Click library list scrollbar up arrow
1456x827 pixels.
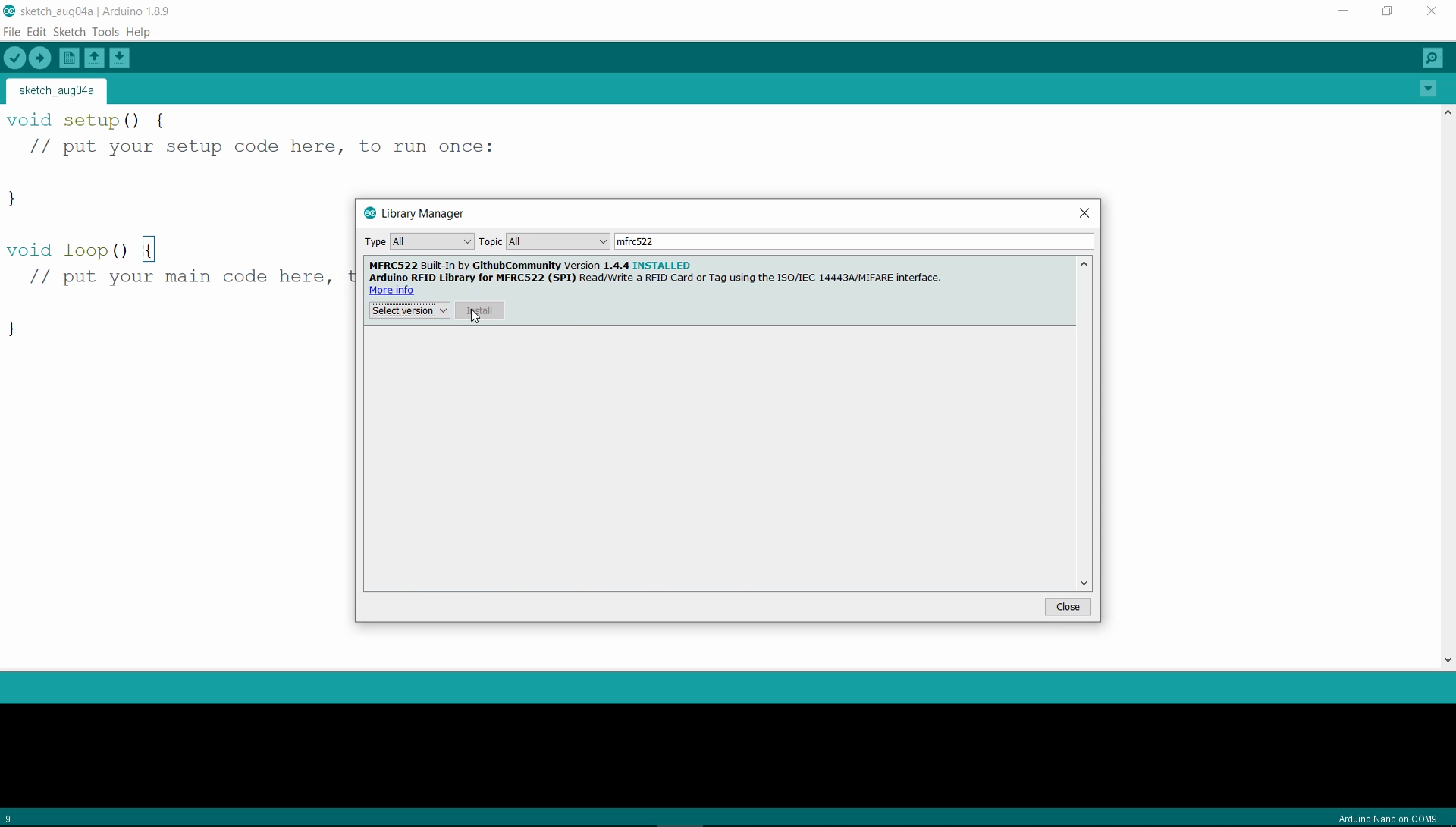1084,264
